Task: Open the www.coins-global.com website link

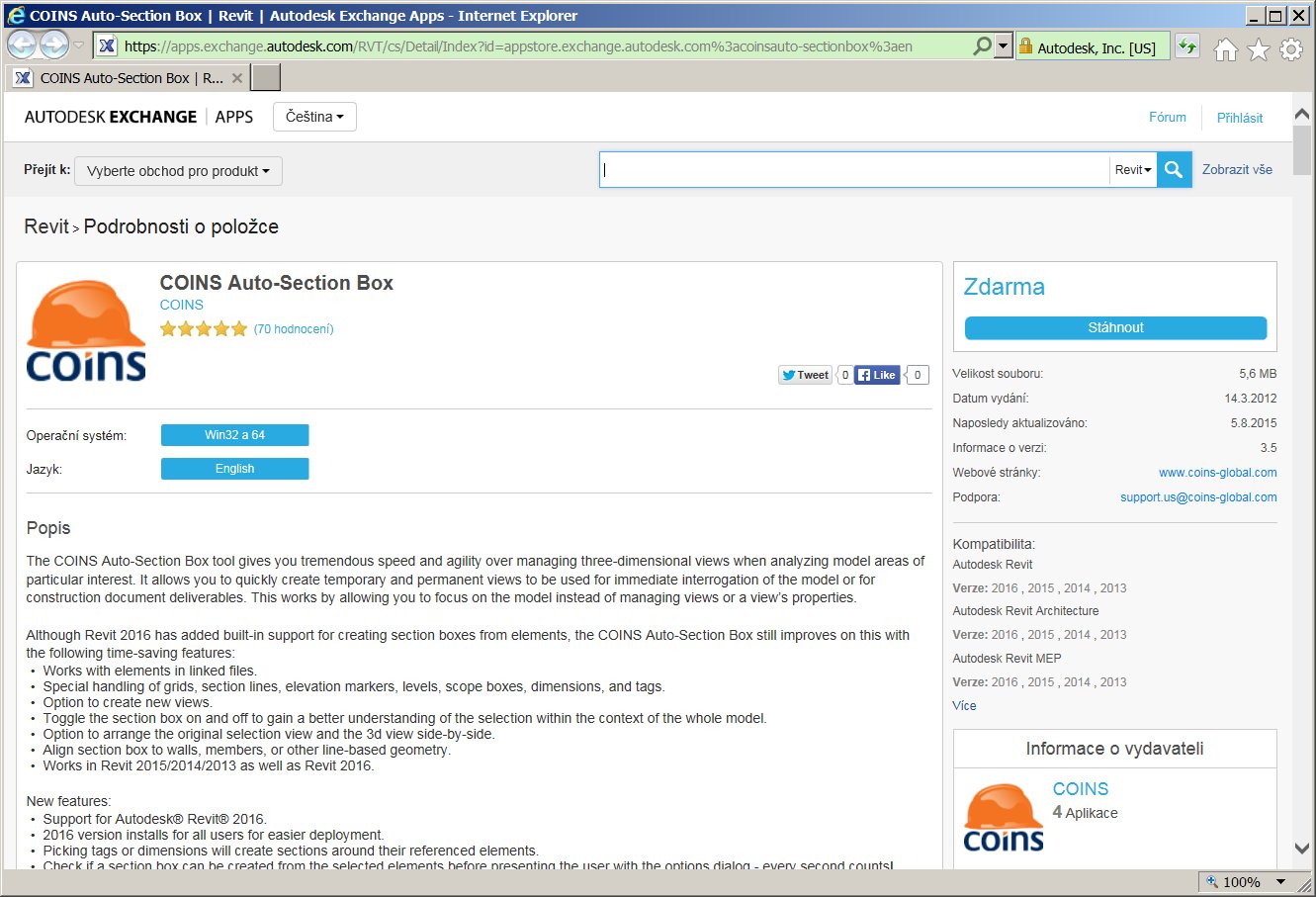Action: point(1217,473)
